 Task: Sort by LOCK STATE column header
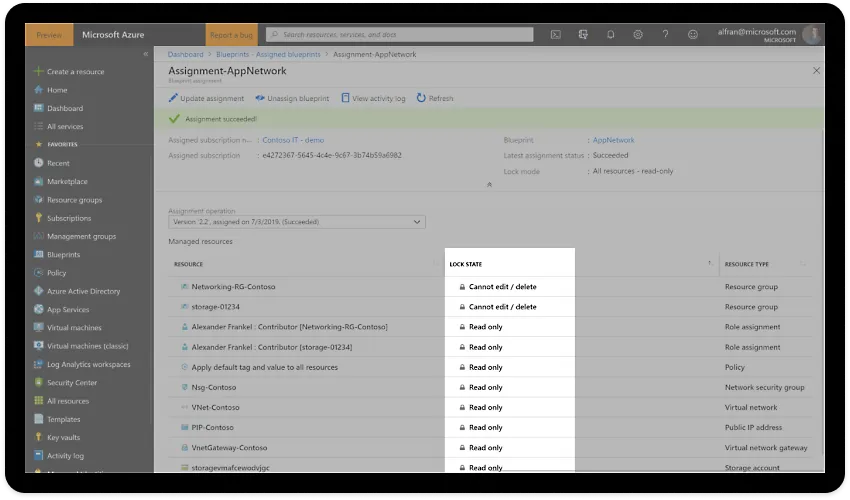(466, 264)
